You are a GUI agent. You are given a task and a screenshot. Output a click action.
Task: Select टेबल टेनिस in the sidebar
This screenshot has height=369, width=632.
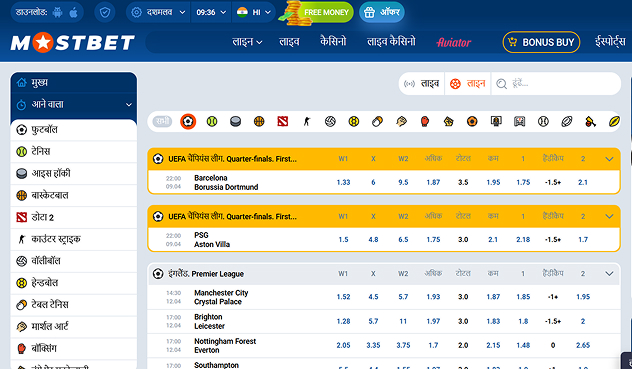click(74, 304)
